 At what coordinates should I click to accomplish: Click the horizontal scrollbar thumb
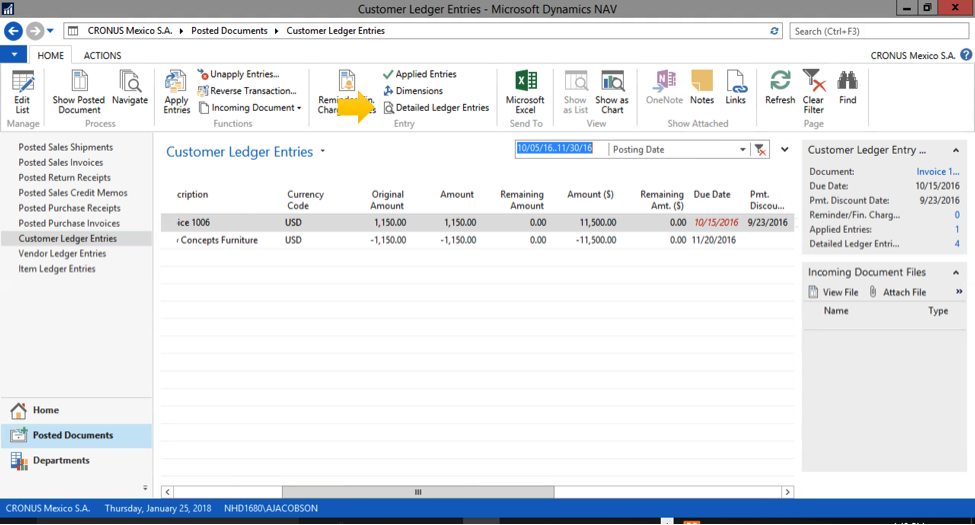(x=418, y=492)
